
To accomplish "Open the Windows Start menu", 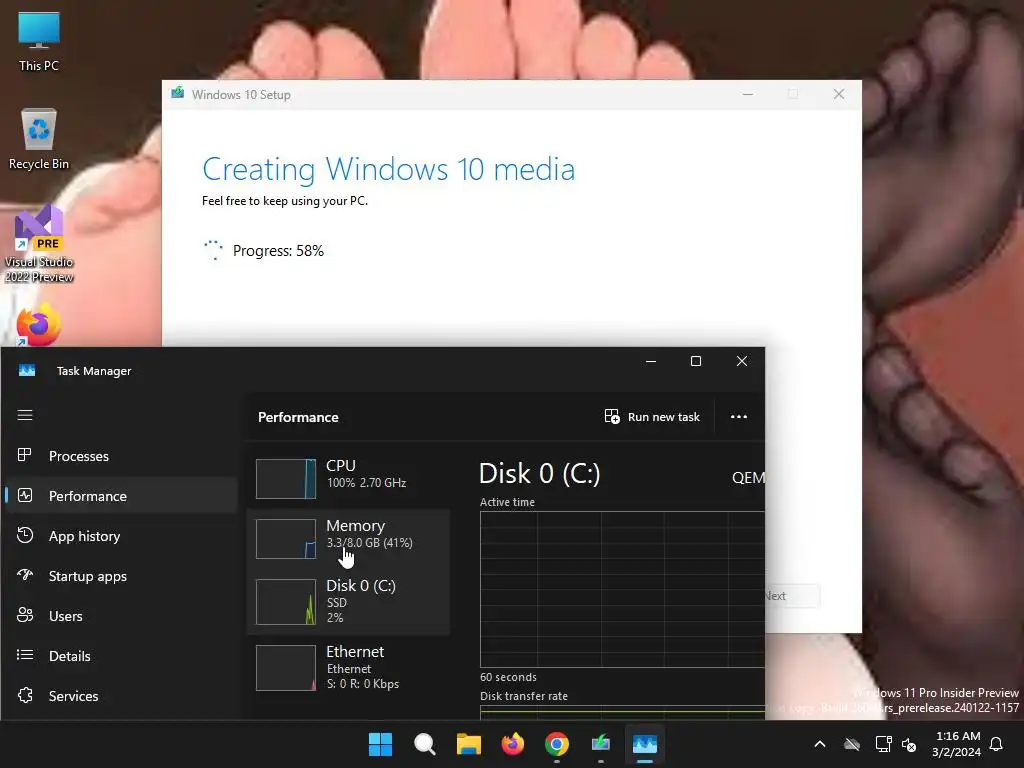I will (x=380, y=744).
